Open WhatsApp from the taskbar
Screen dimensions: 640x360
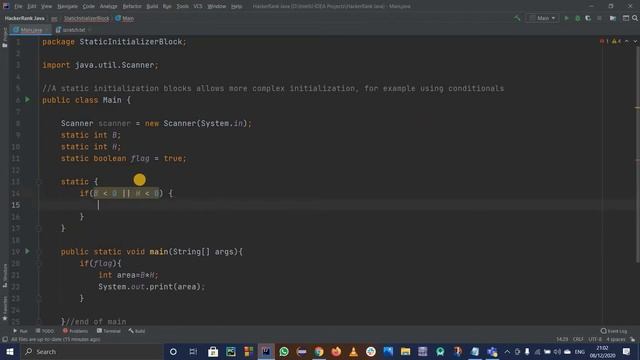click(284, 351)
